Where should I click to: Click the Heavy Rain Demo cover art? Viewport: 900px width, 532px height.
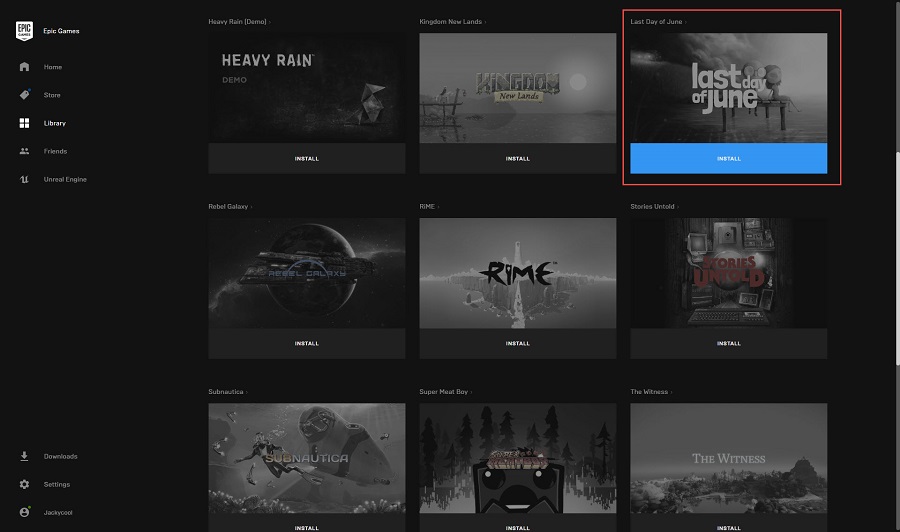pos(307,88)
